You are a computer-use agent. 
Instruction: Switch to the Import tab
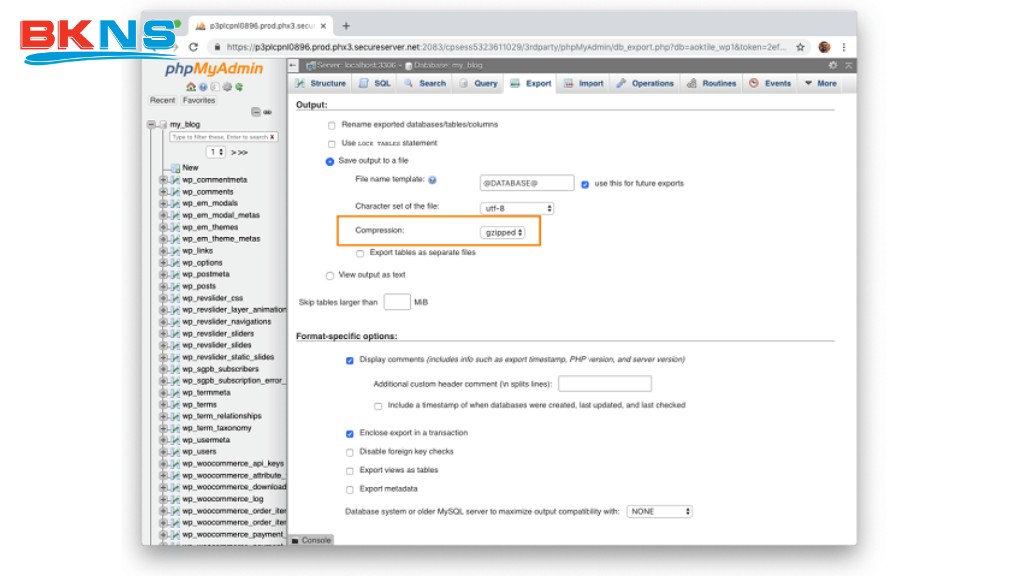click(583, 83)
